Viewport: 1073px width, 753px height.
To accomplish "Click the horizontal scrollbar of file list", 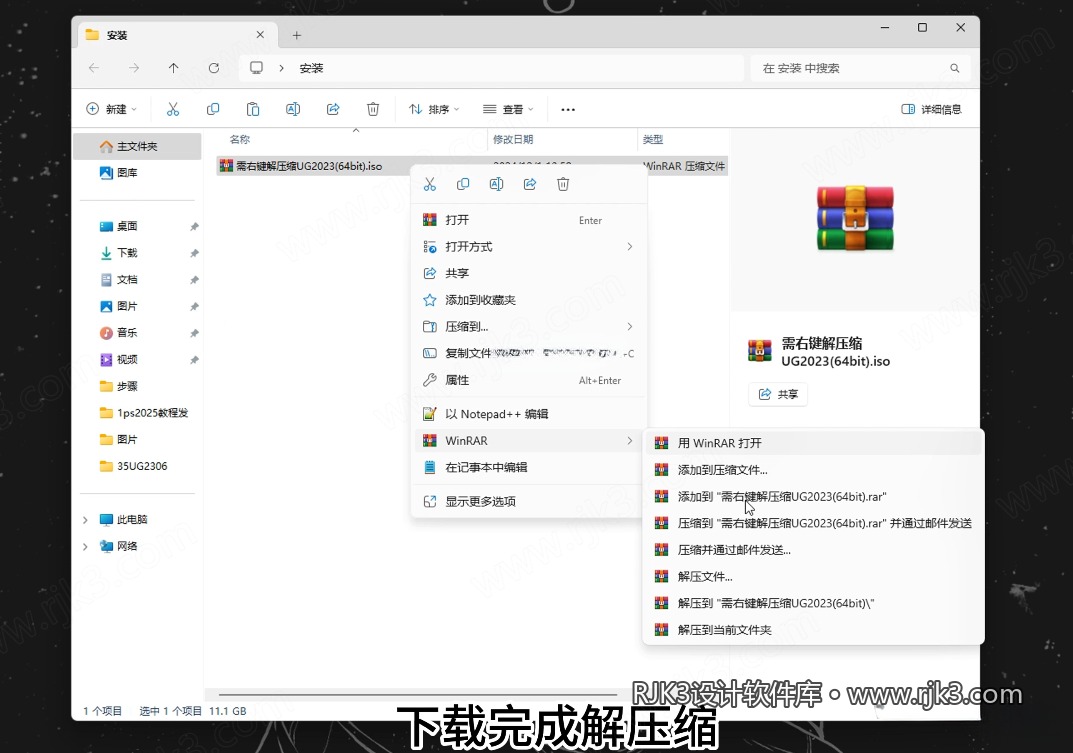I will coord(417,694).
